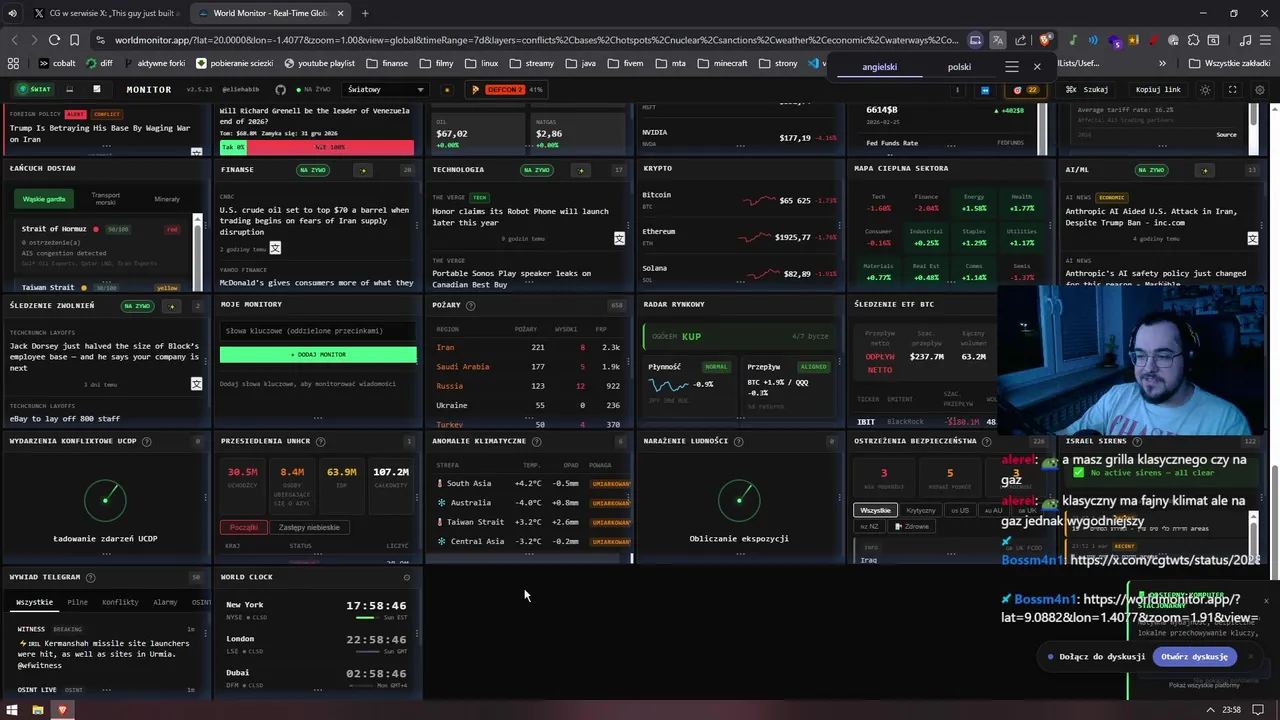Switch the Telegram feed to the Pilne tab
This screenshot has width=1280, height=720.
(77, 602)
